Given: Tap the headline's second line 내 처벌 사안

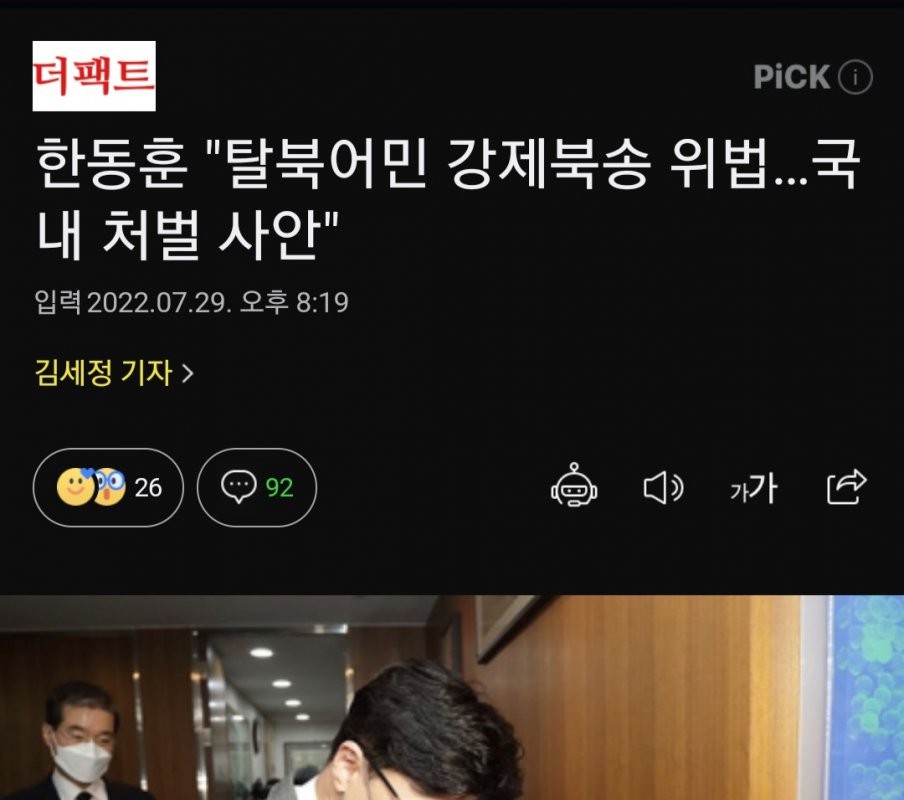Looking at the screenshot, I should click(188, 235).
